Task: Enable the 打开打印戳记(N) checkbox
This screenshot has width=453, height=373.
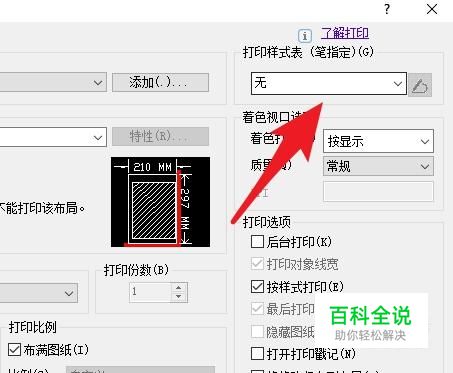Action: [257, 354]
